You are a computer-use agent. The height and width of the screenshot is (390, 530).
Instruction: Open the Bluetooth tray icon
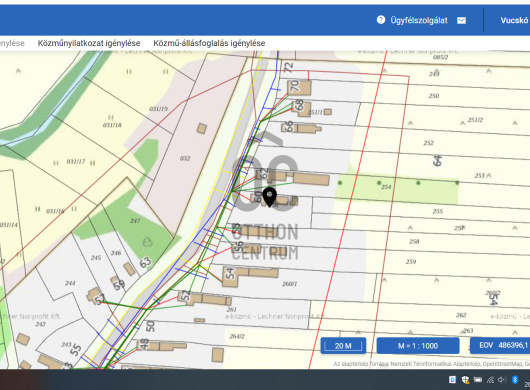click(515, 380)
